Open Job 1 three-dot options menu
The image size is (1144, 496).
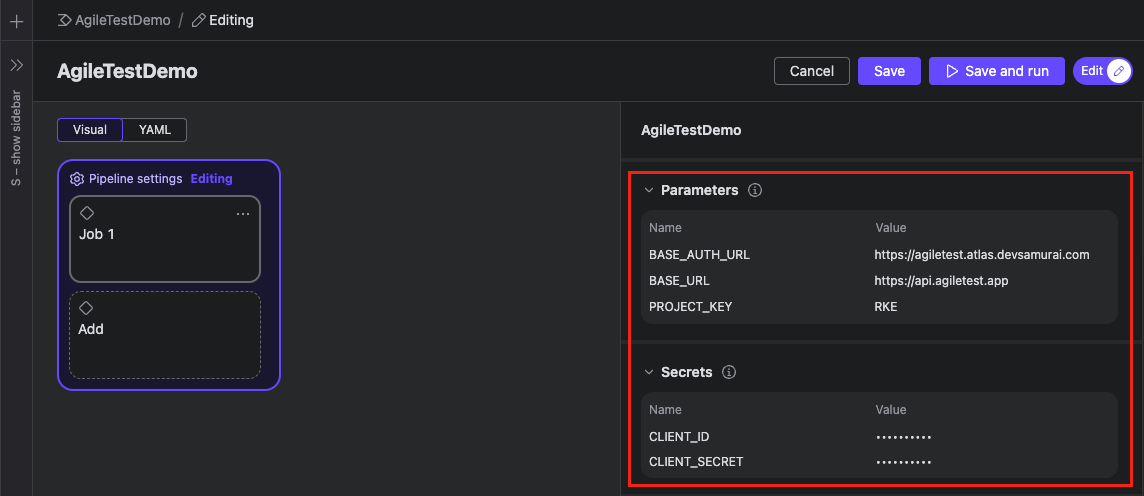point(243,214)
